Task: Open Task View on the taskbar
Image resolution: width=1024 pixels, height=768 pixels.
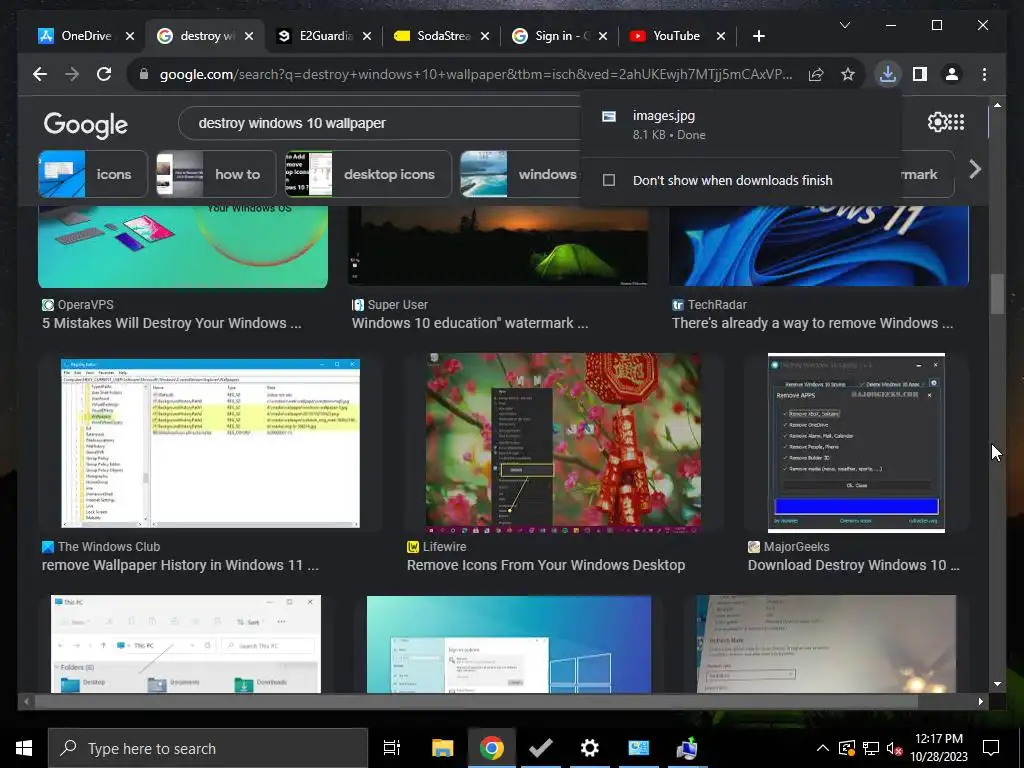Action: [x=391, y=748]
